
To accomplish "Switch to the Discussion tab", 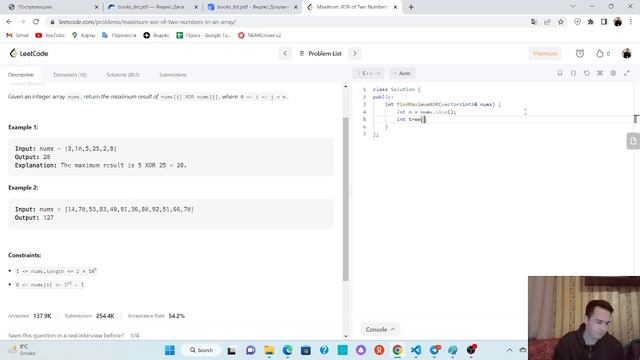I will pos(70,75).
